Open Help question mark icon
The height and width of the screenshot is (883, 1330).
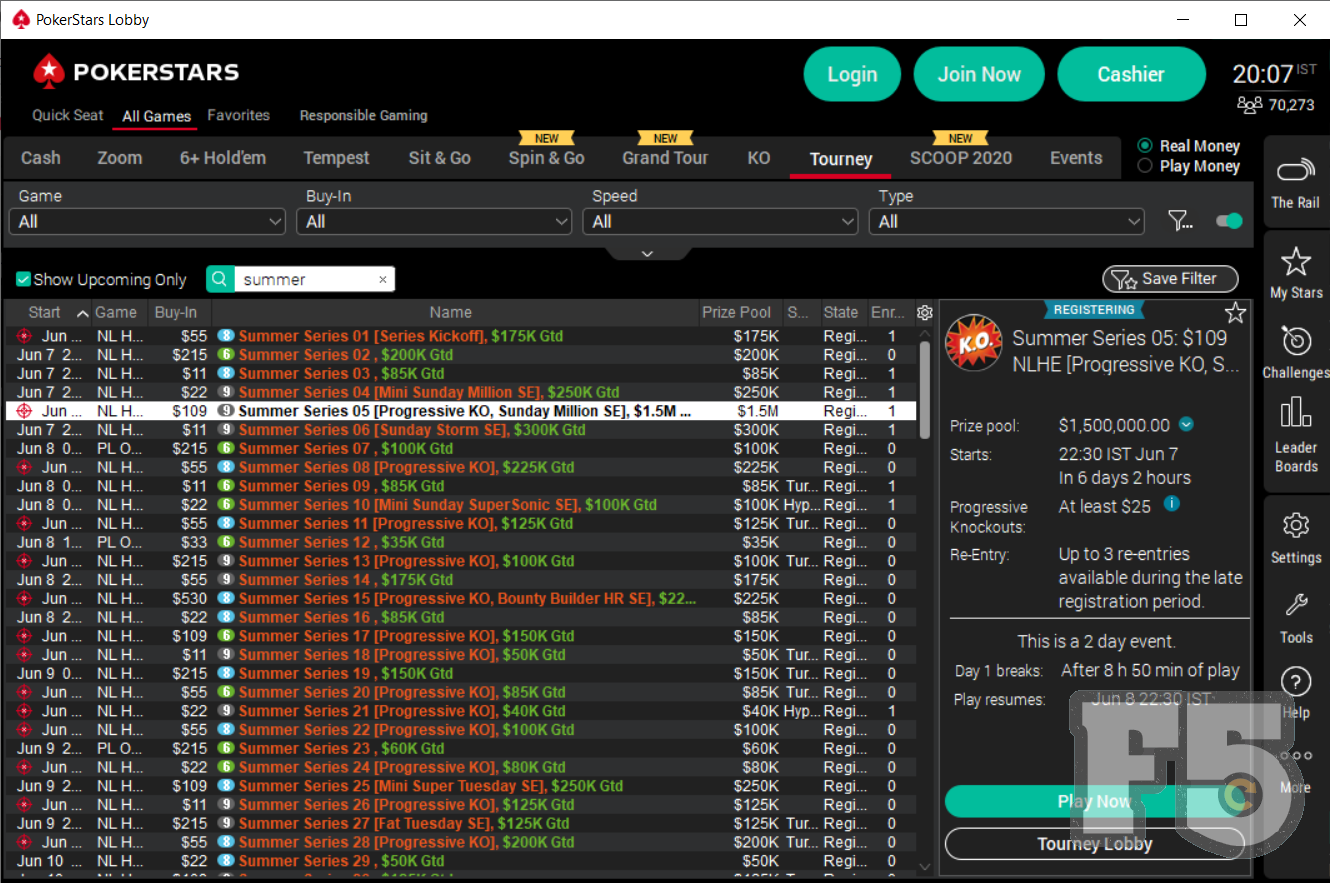(x=1296, y=682)
